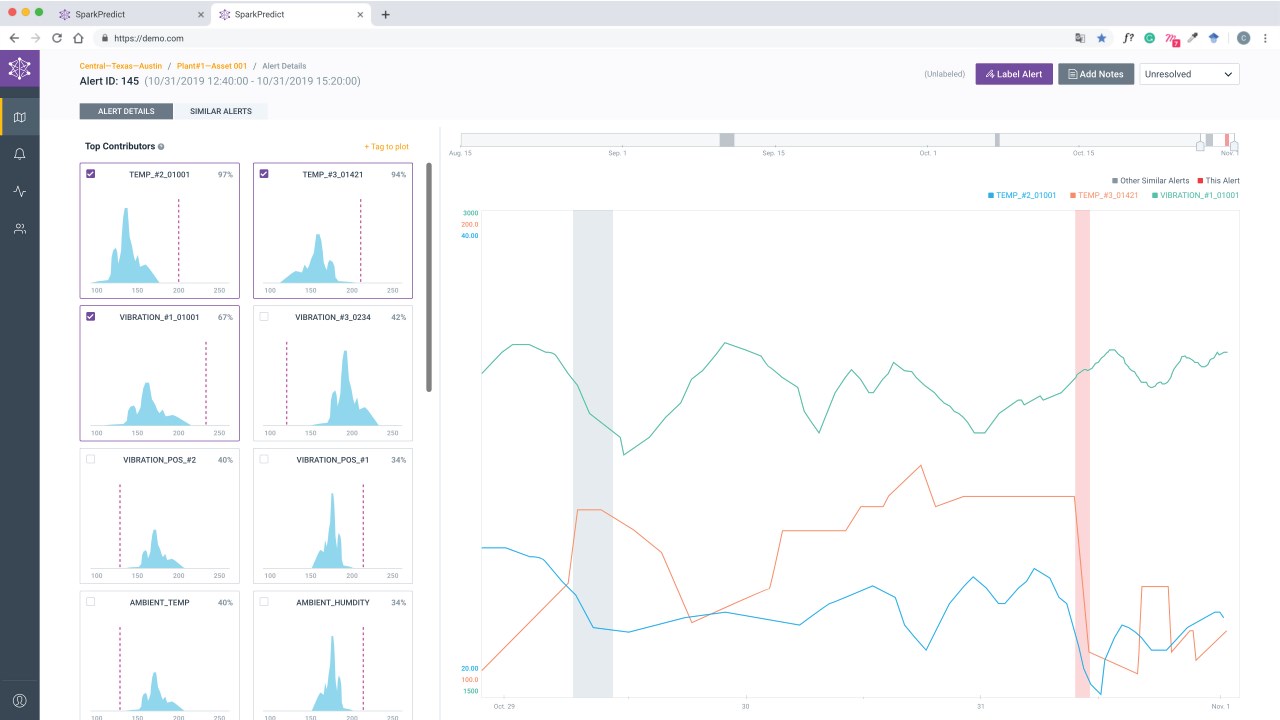Uncheck the TEMP_#2_01001 contributor checkbox
Image resolution: width=1280 pixels, height=720 pixels.
[x=91, y=174]
